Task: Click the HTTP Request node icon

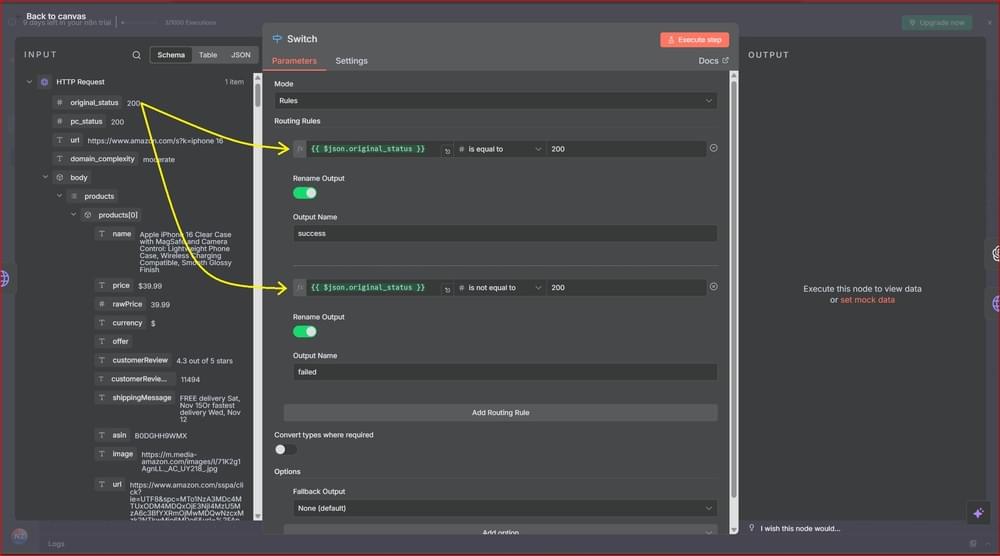Action: 44,82
